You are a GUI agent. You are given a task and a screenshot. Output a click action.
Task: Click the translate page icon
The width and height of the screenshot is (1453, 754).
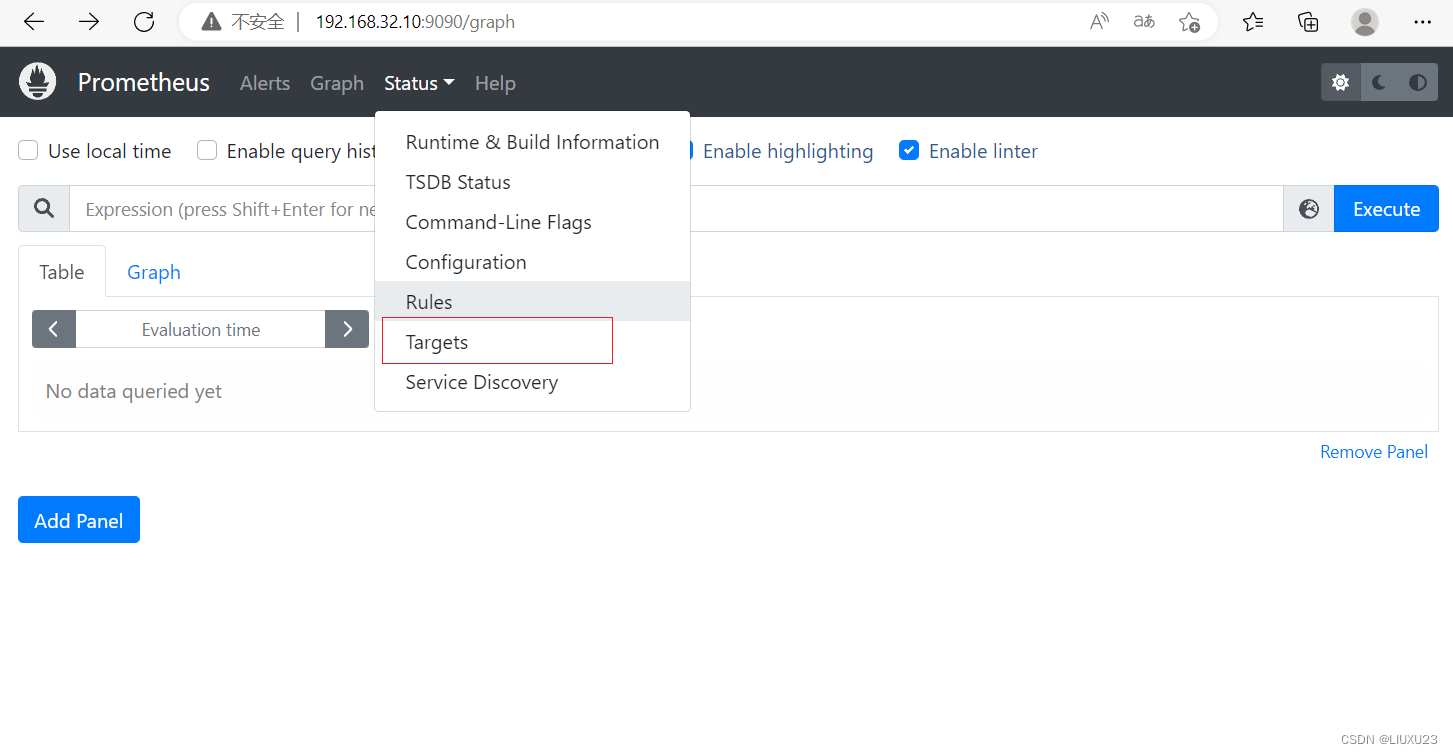coord(1144,22)
